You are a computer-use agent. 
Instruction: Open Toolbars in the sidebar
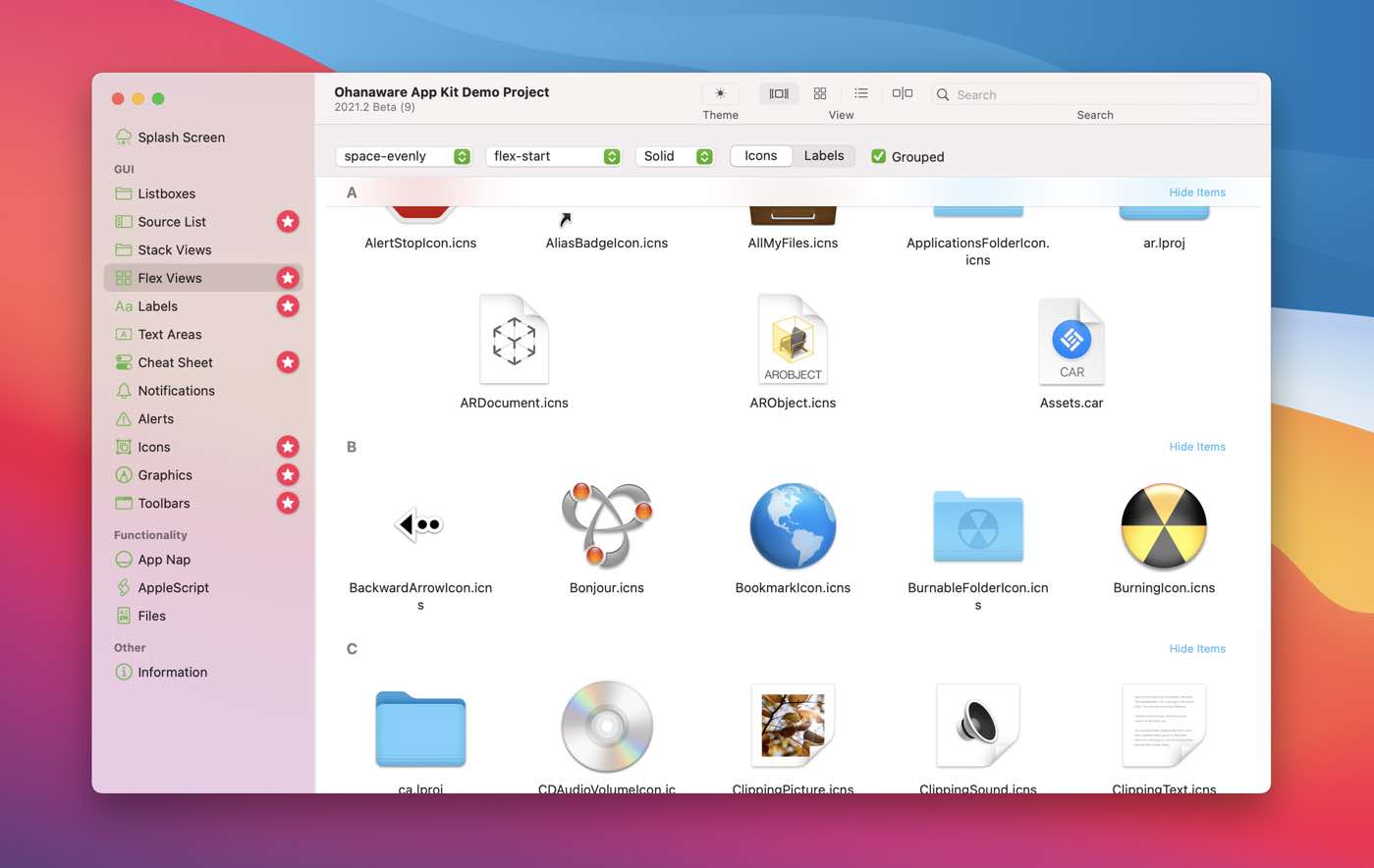(x=203, y=504)
